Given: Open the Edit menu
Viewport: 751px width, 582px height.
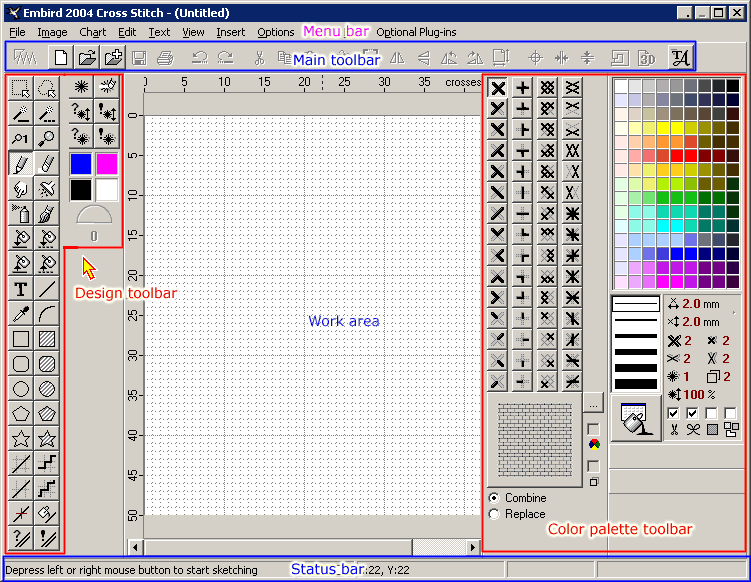Looking at the screenshot, I should point(127,32).
